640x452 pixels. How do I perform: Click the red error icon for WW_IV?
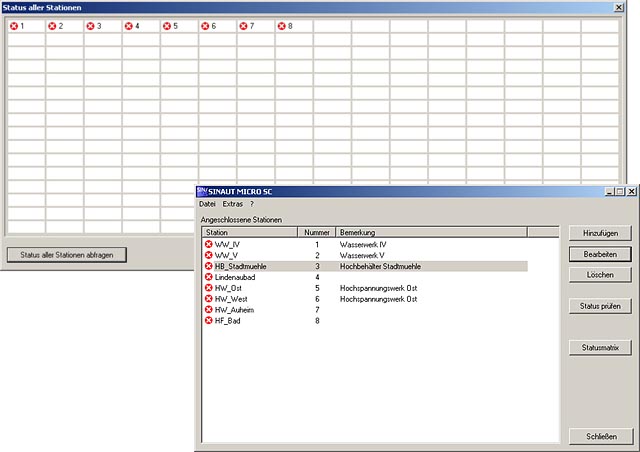click(x=209, y=244)
